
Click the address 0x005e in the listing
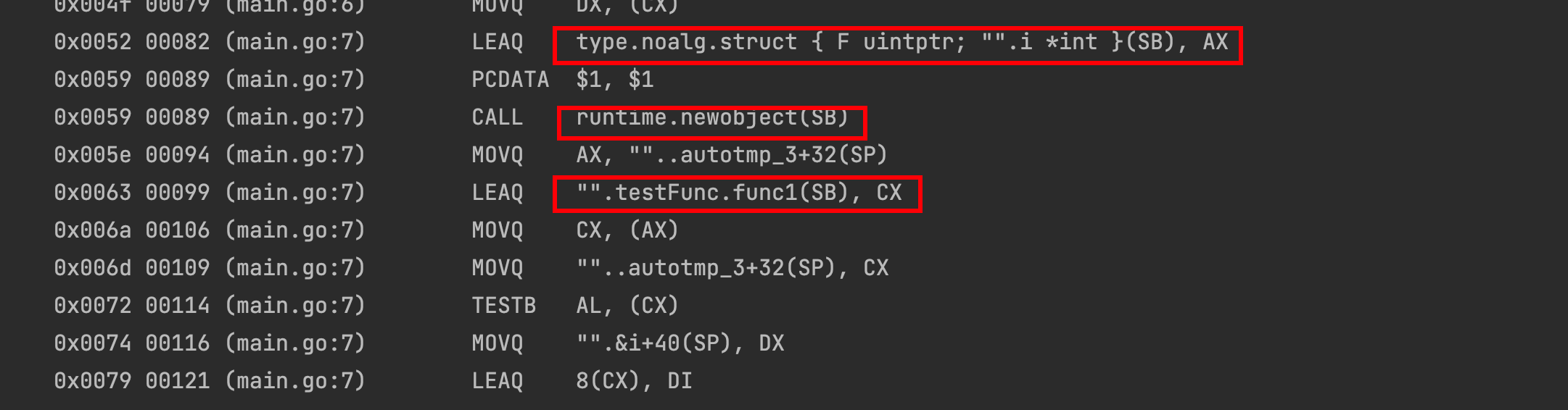[x=92, y=155]
